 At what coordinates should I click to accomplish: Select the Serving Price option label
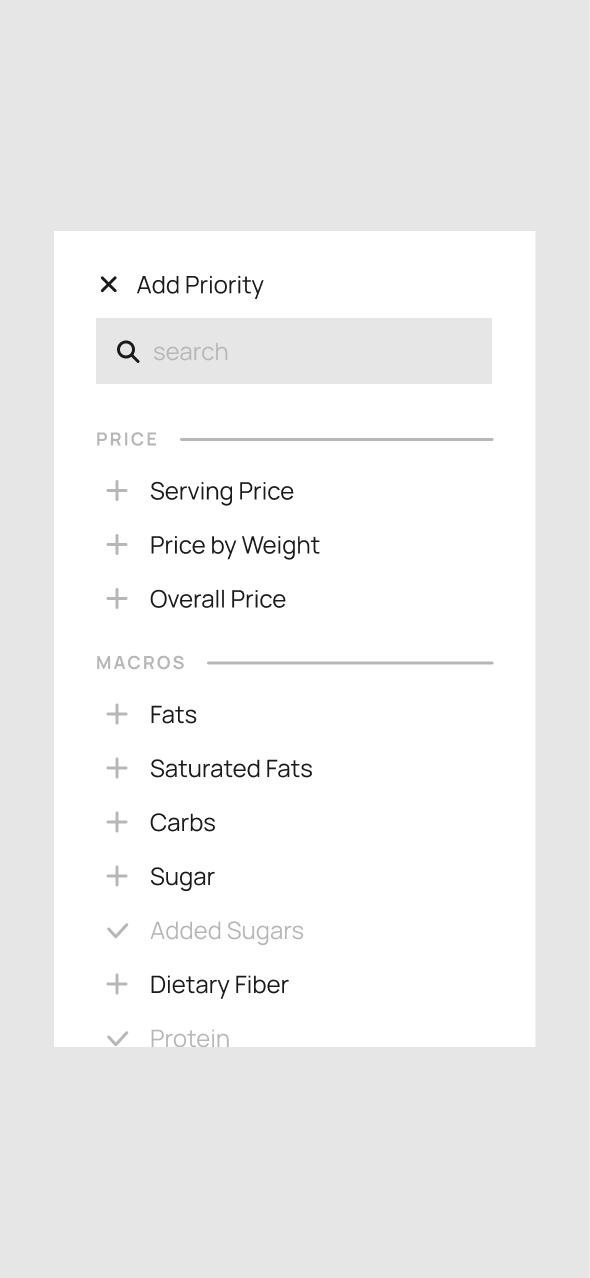click(222, 491)
